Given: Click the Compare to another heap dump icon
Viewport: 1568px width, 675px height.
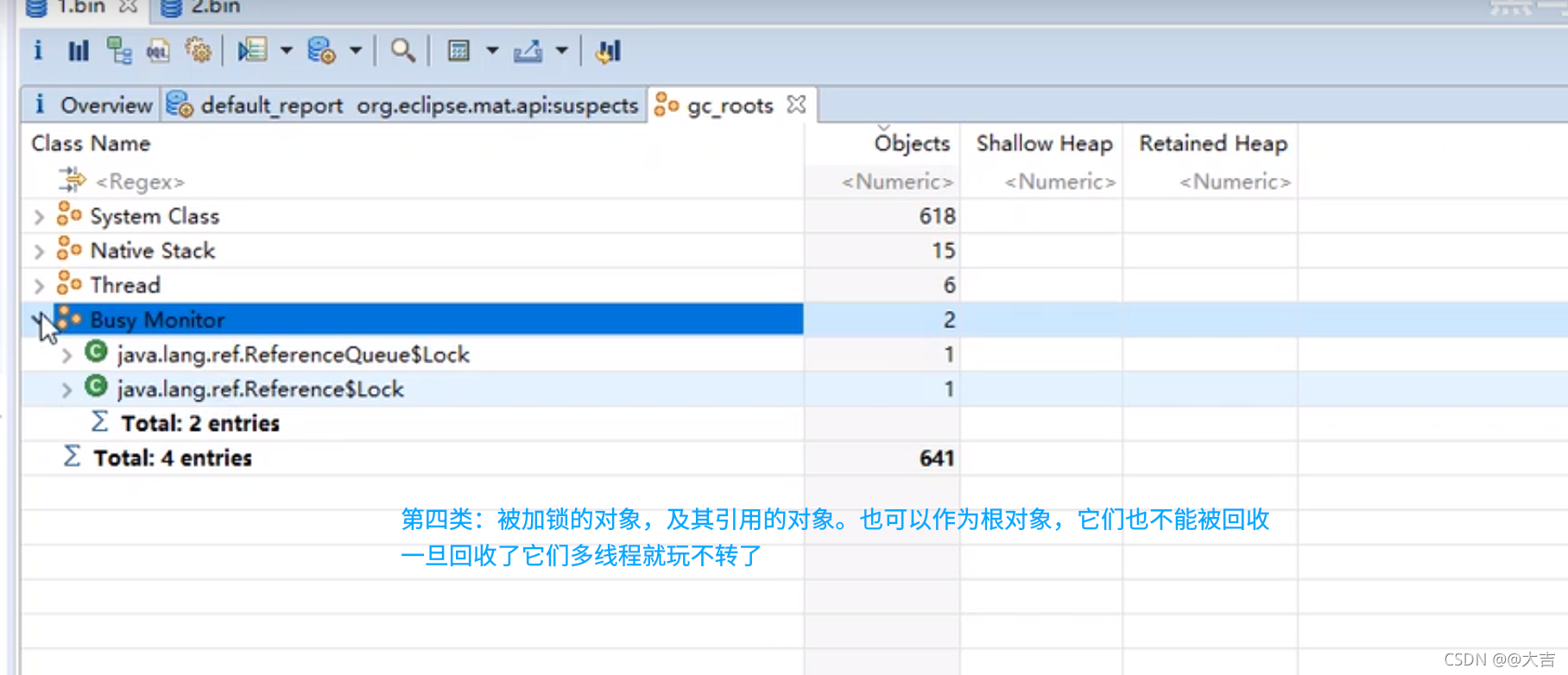Looking at the screenshot, I should [608, 52].
